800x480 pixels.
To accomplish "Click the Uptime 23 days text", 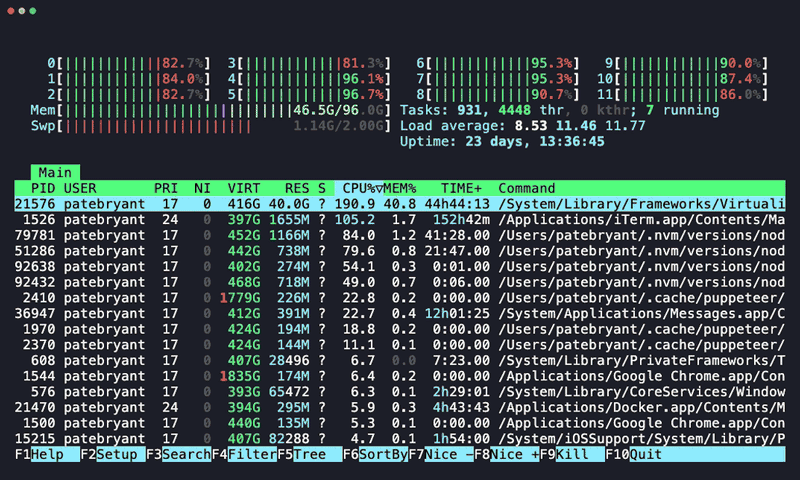I will coord(502,141).
